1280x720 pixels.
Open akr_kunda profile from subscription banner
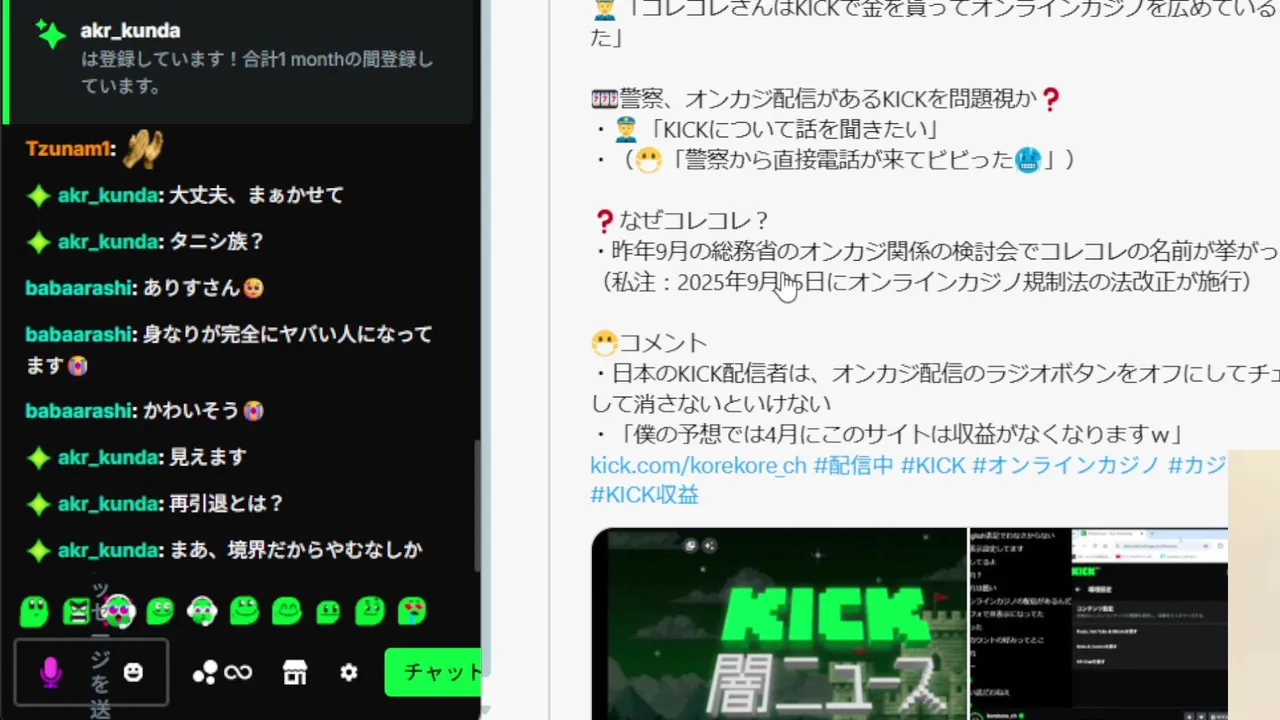point(130,31)
